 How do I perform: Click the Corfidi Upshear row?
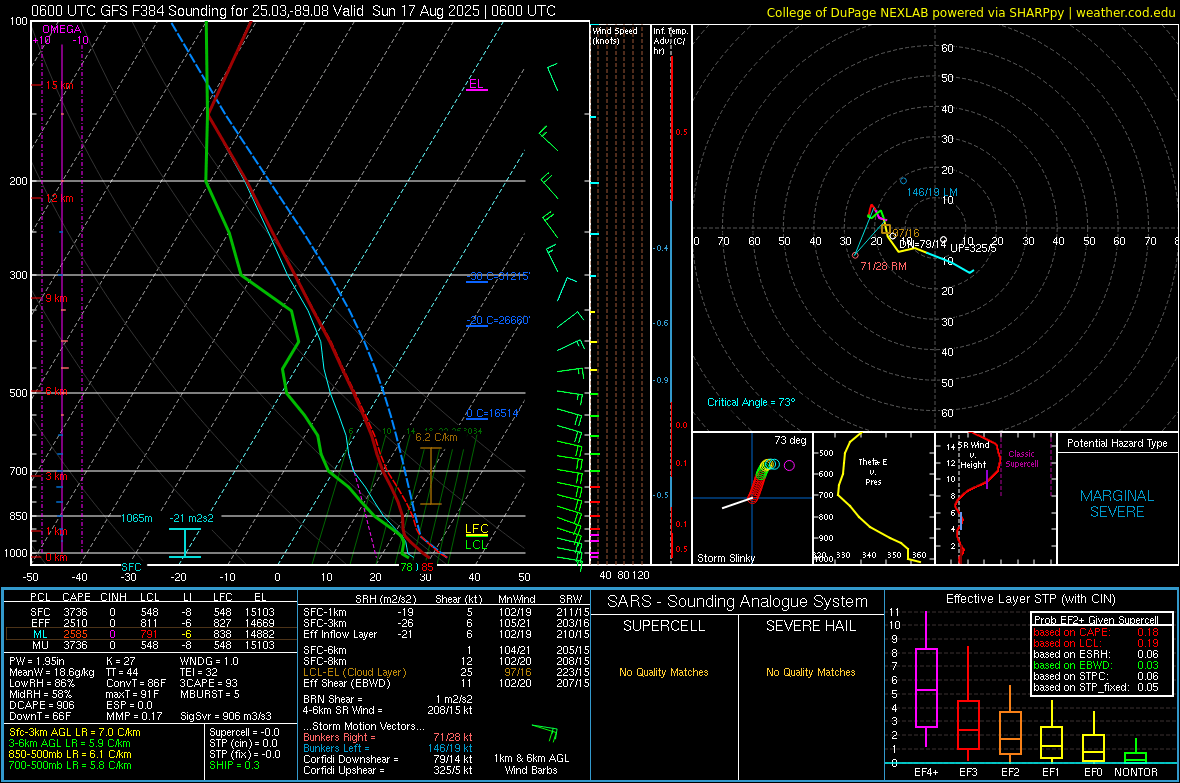point(388,770)
